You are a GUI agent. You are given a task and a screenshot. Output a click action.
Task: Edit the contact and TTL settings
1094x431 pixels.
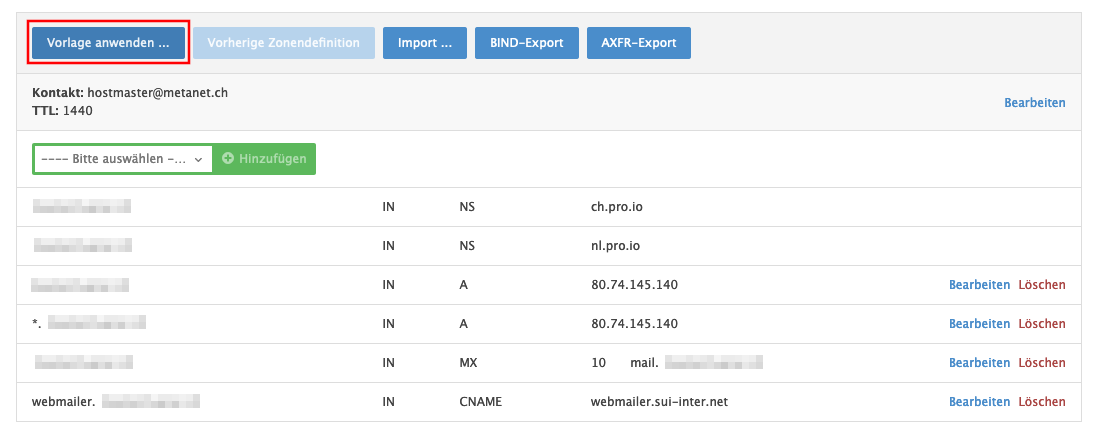tap(1034, 102)
